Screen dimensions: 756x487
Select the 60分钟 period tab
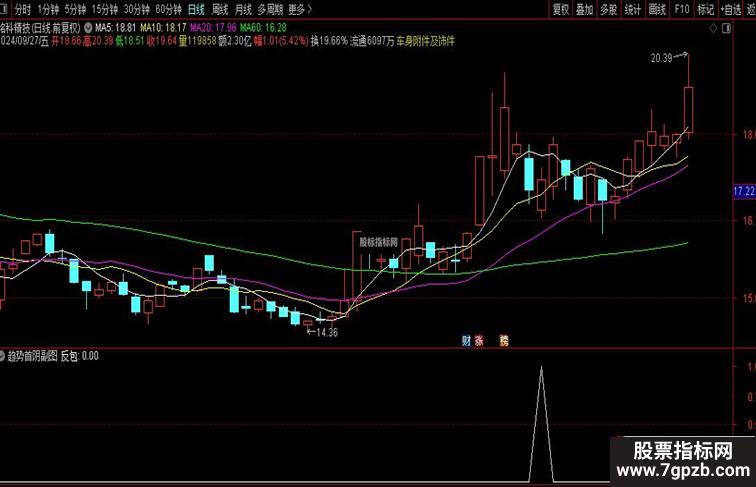click(x=169, y=9)
